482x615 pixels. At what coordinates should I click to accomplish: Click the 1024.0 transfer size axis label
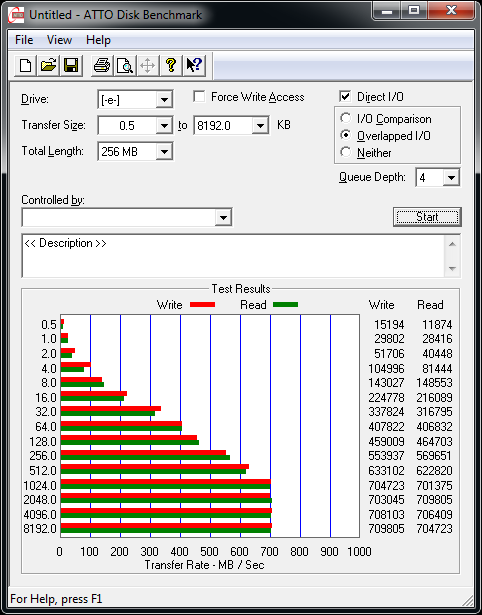tap(40, 486)
